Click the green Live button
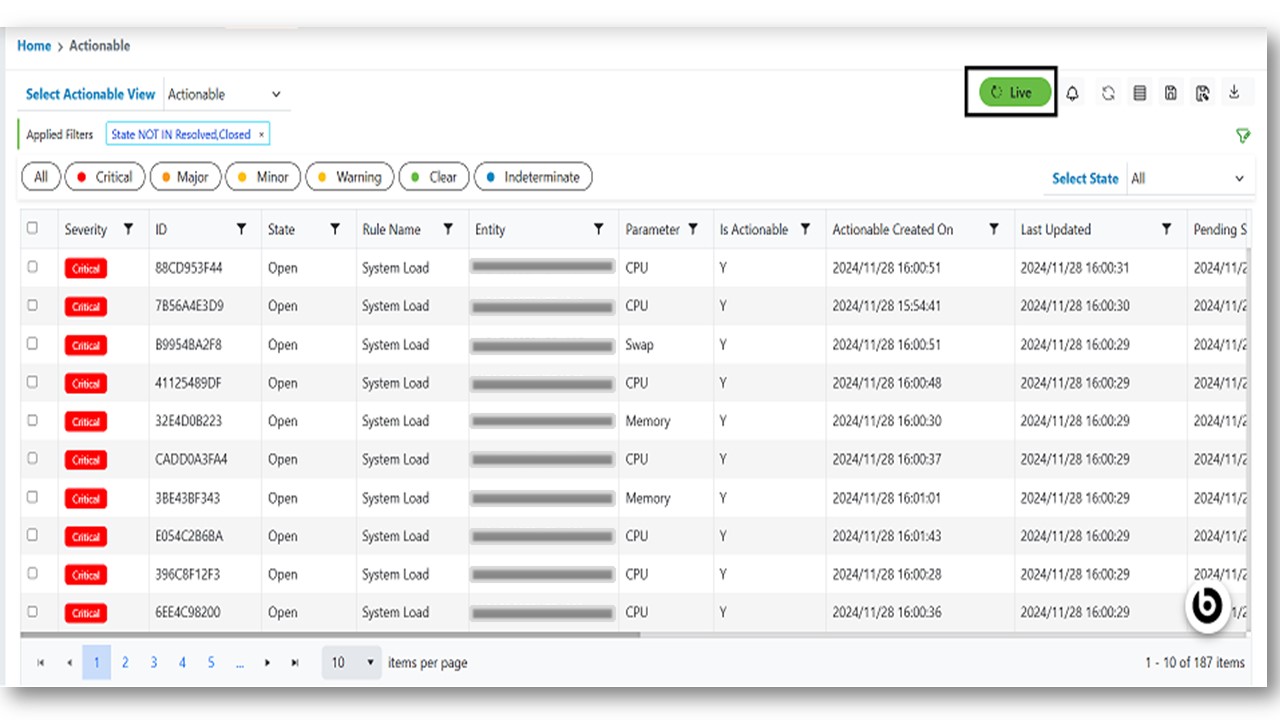Screen dimensions: 1280x720 pos(1015,92)
